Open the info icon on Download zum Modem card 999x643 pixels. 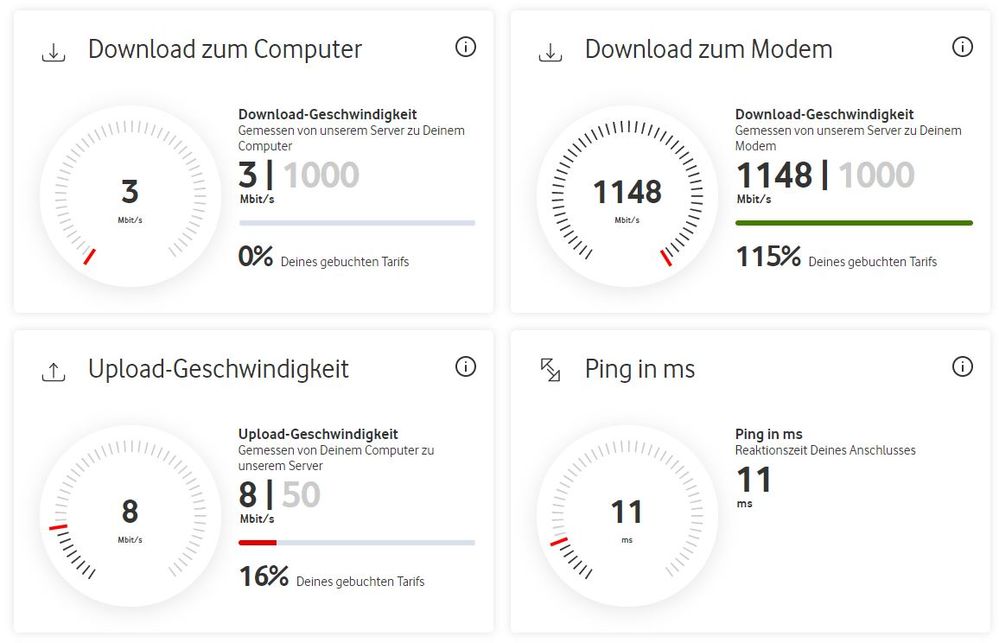tap(962, 45)
